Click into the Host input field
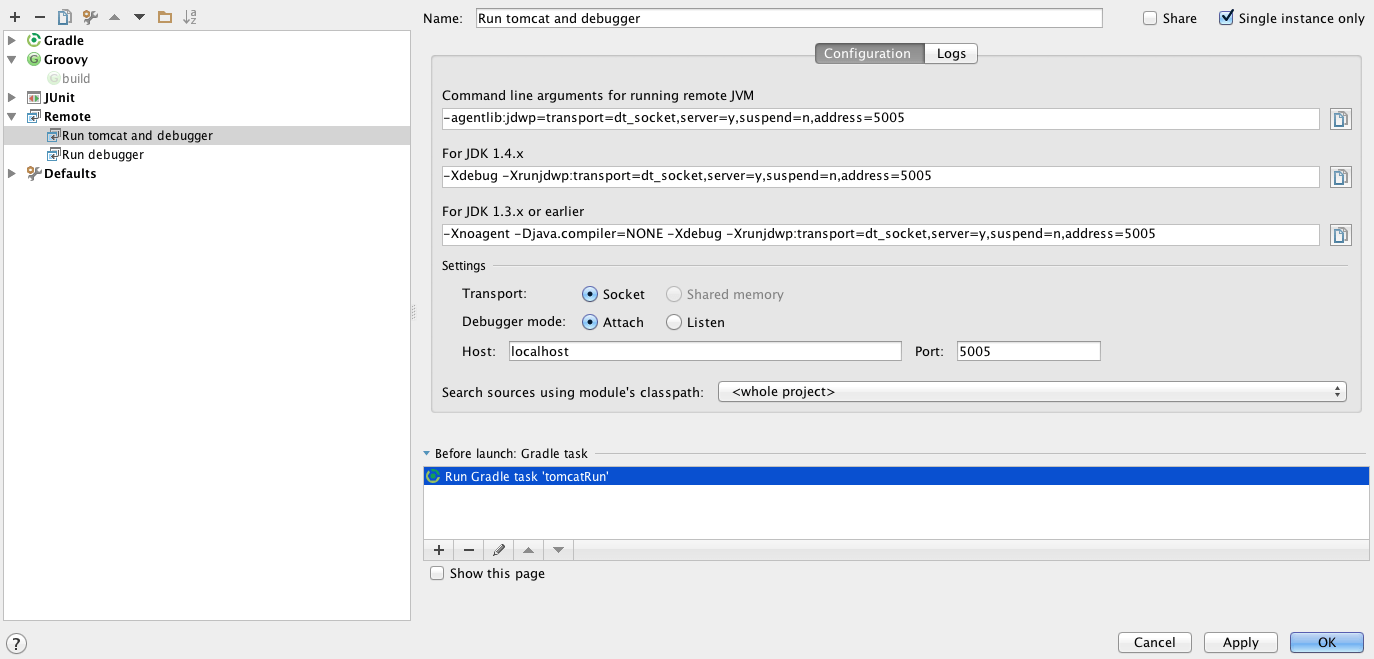Viewport: 1374px width, 659px height. tap(705, 351)
